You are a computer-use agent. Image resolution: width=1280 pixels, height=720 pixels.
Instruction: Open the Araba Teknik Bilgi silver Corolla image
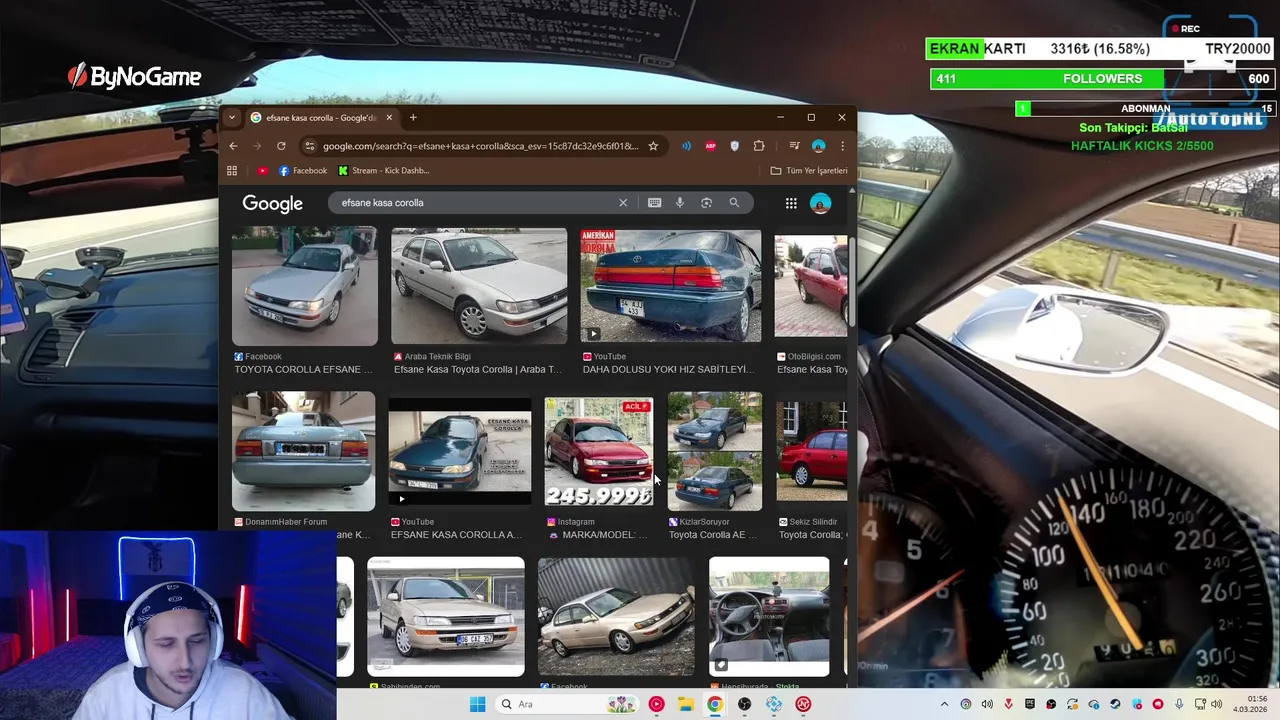pyautogui.click(x=479, y=286)
